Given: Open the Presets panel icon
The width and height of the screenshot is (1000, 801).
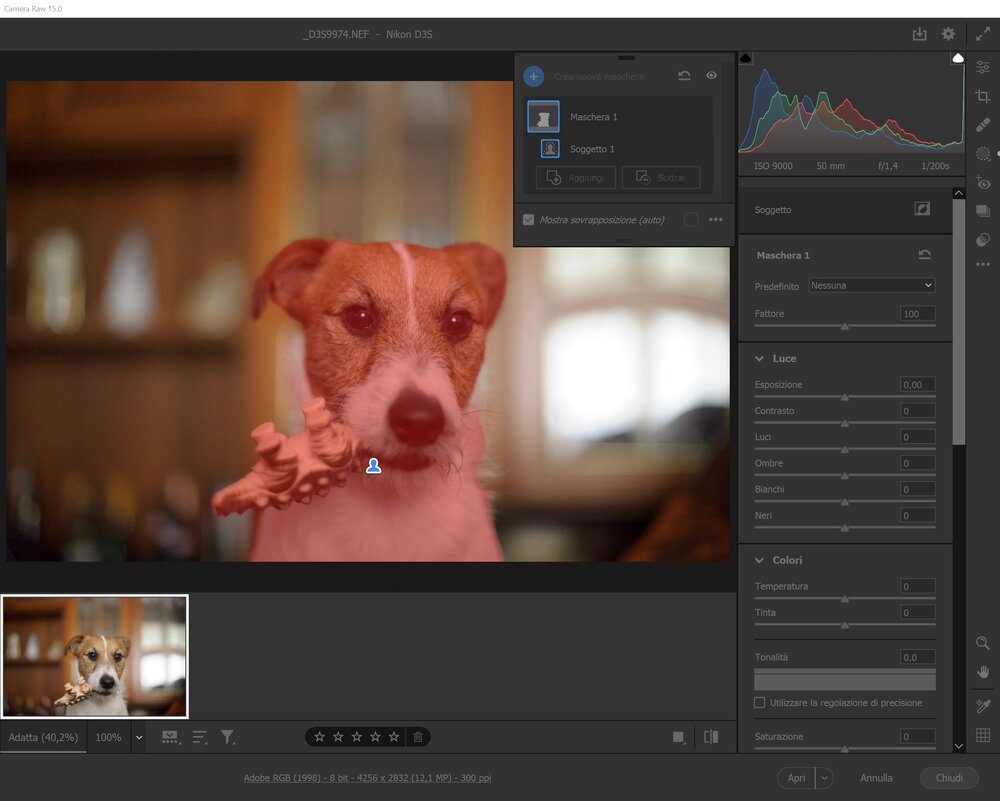Looking at the screenshot, I should pyautogui.click(x=983, y=239).
